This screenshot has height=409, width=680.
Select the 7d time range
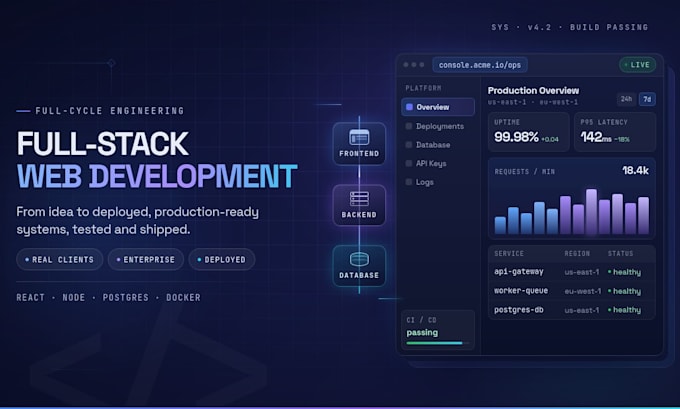click(x=647, y=99)
